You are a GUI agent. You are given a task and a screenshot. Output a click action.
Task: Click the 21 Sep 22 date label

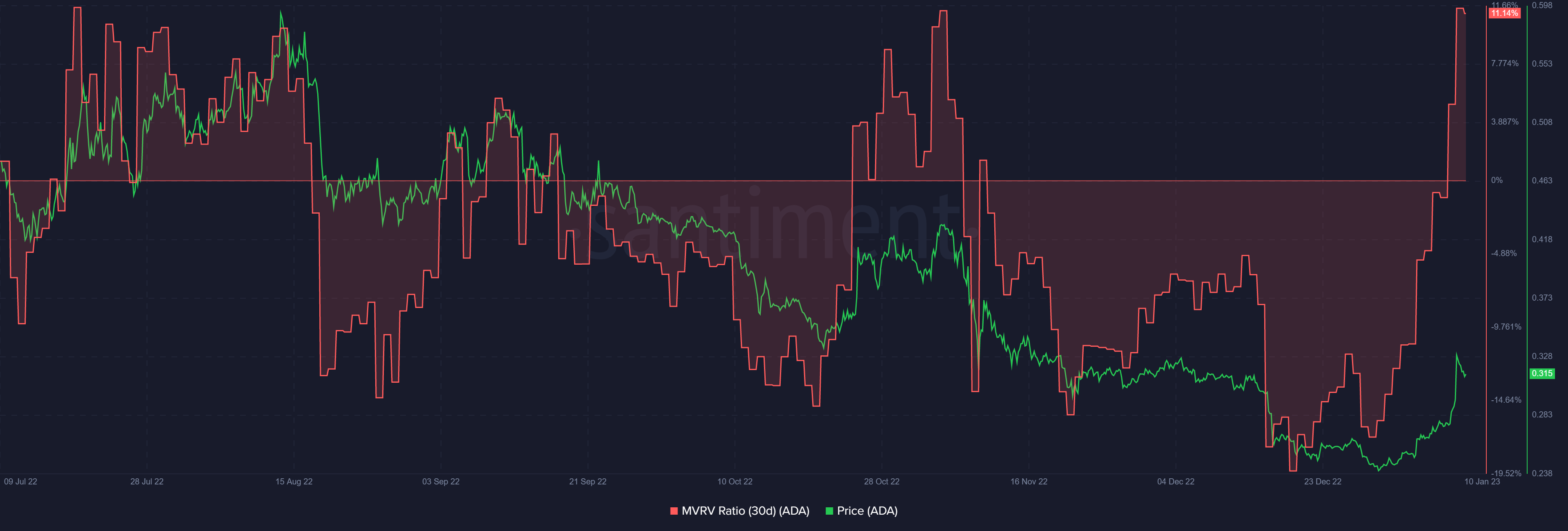click(588, 482)
